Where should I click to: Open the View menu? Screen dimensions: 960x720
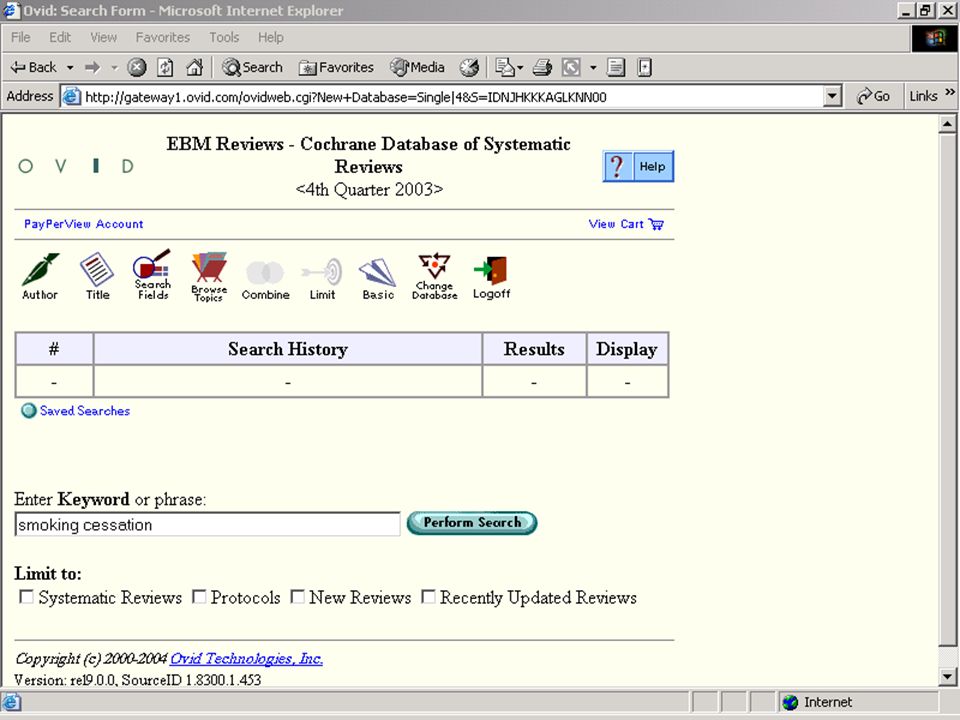pos(103,37)
